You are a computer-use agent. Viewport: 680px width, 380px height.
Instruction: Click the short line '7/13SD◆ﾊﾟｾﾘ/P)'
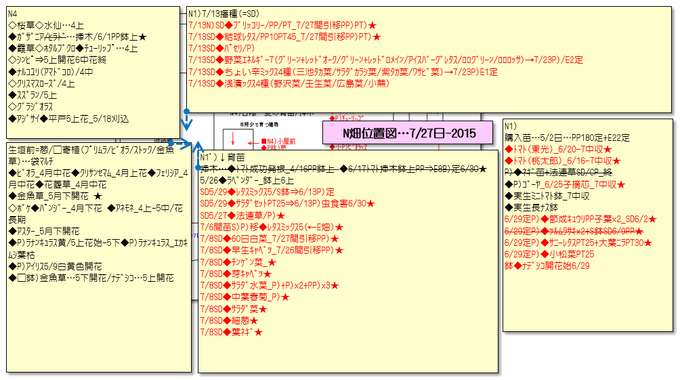click(x=222, y=49)
